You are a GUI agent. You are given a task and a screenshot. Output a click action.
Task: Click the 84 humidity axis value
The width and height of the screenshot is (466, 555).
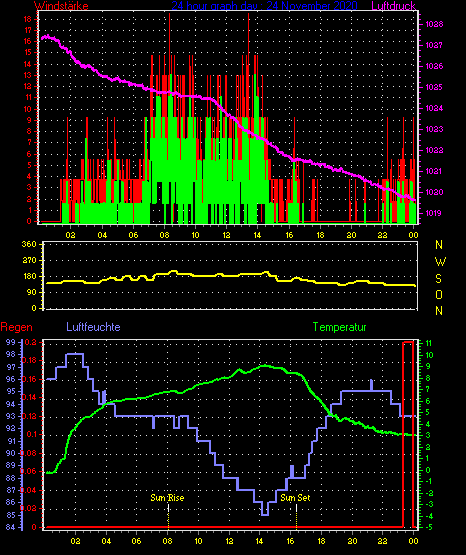[11, 527]
